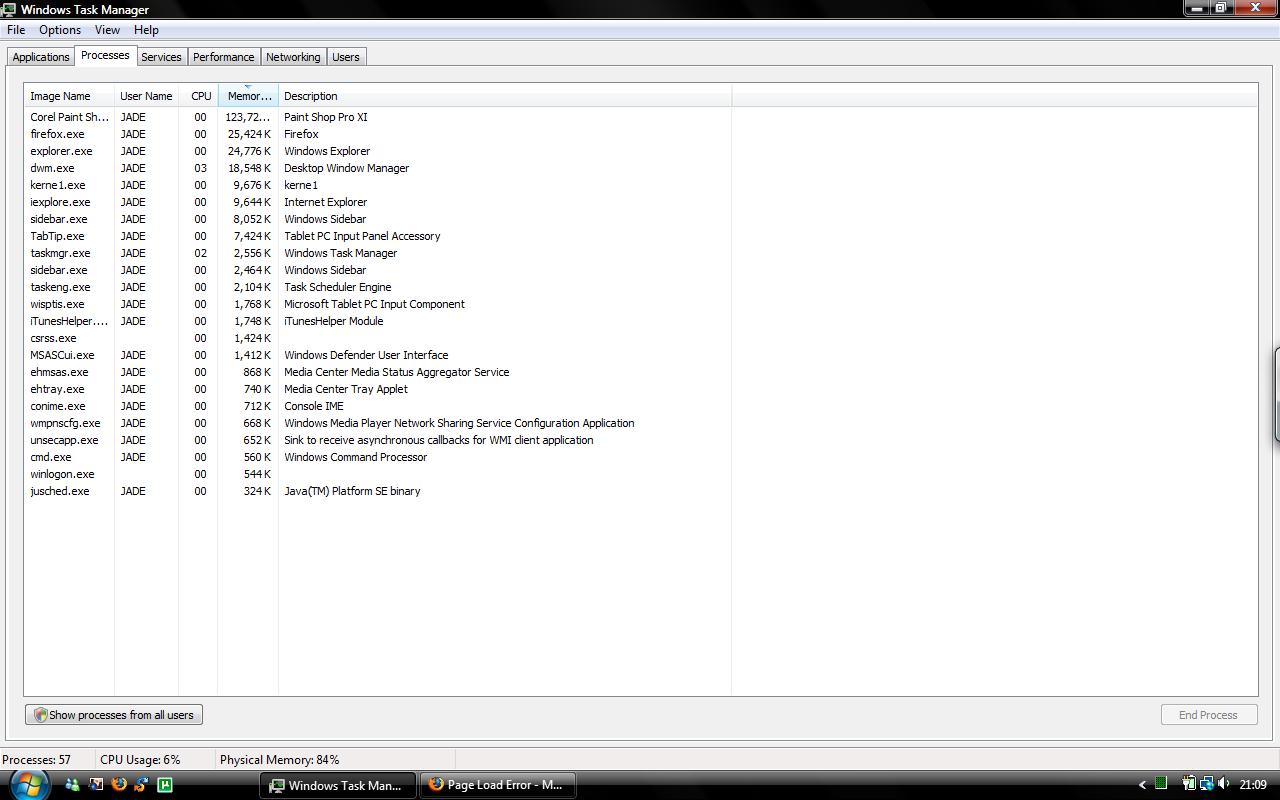Click Show processes from all users
Viewport: 1280px width, 800px height.
click(114, 715)
